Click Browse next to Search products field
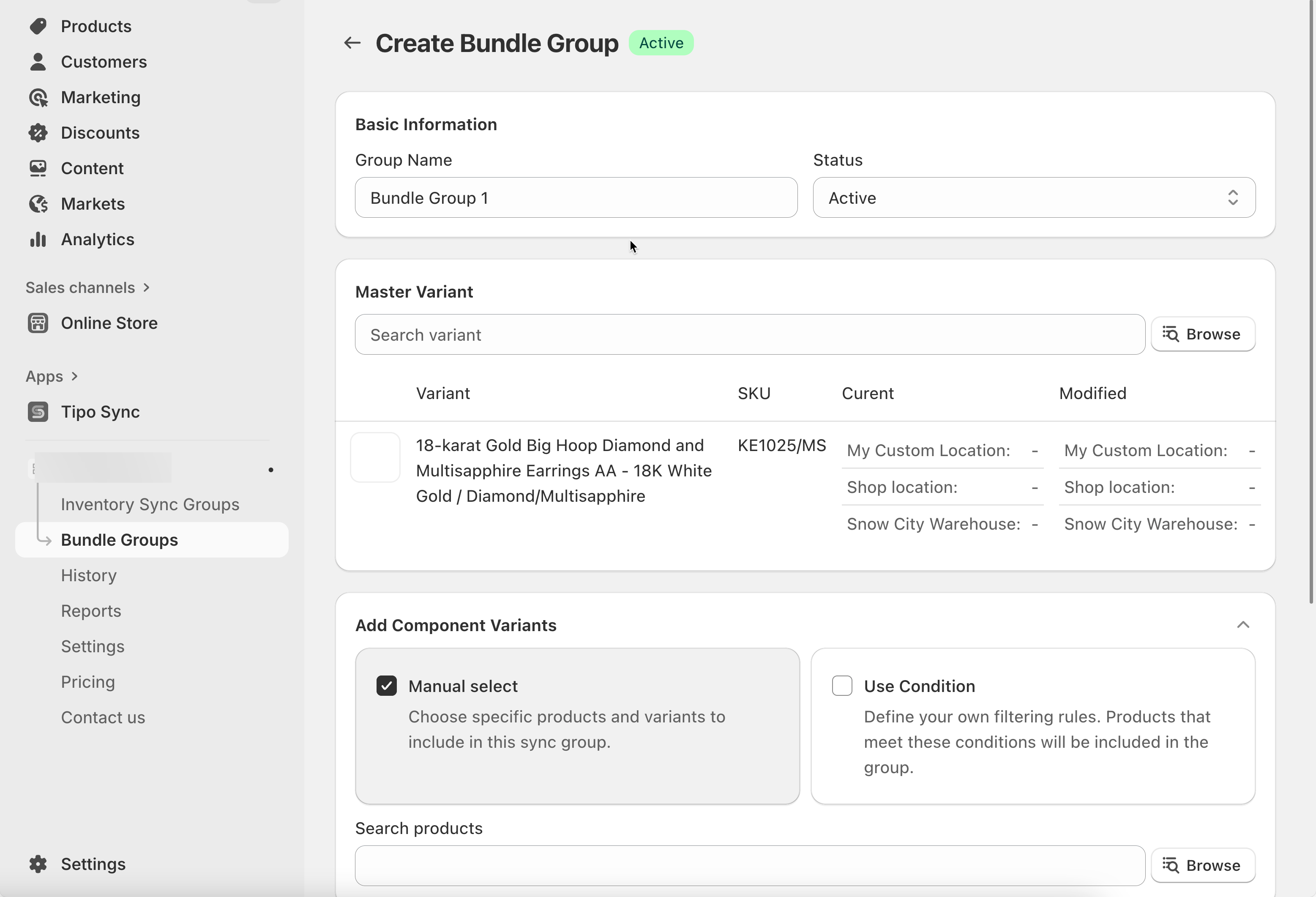This screenshot has height=897, width=1316. coord(1202,865)
